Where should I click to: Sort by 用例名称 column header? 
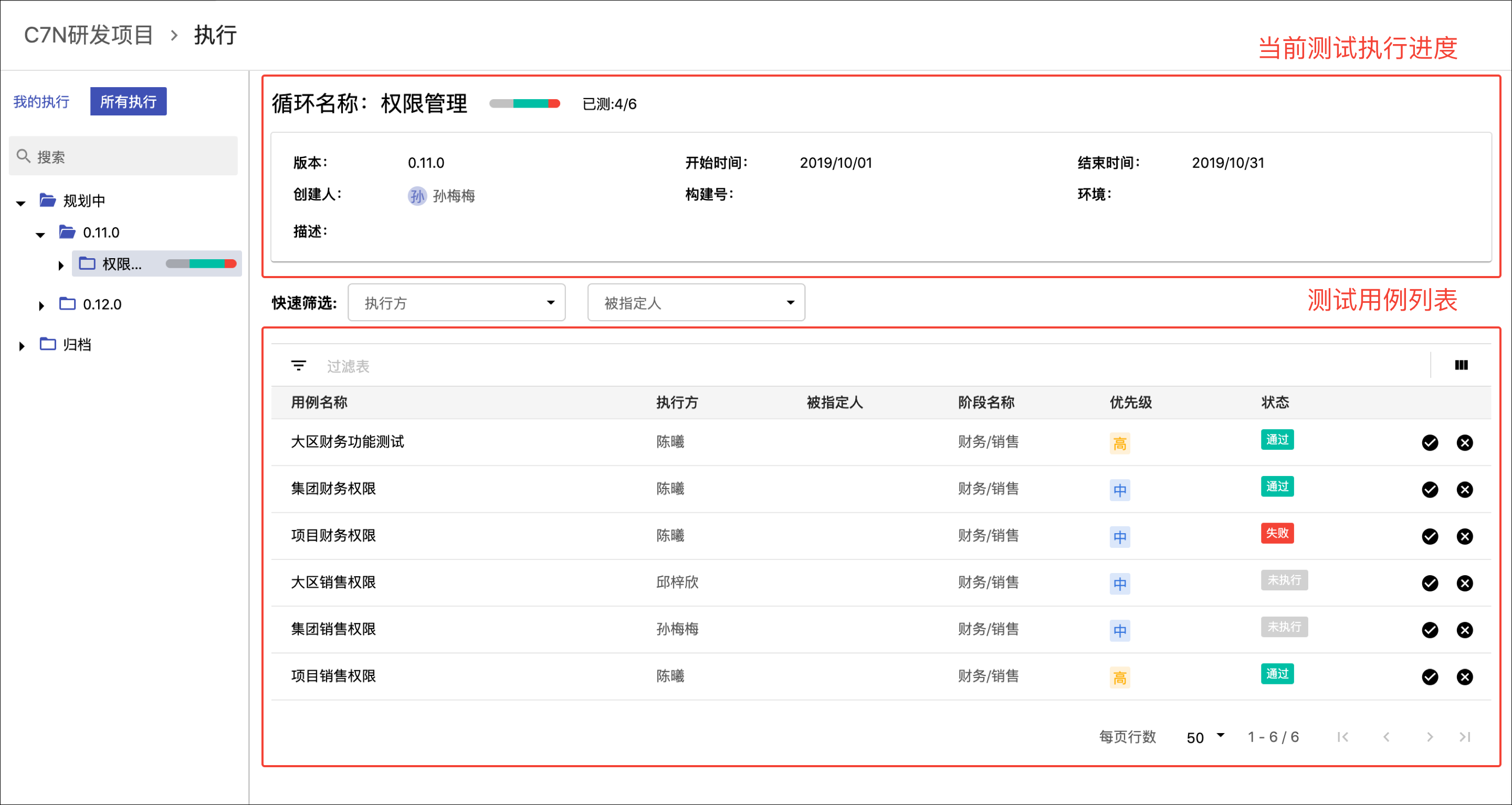(x=319, y=402)
